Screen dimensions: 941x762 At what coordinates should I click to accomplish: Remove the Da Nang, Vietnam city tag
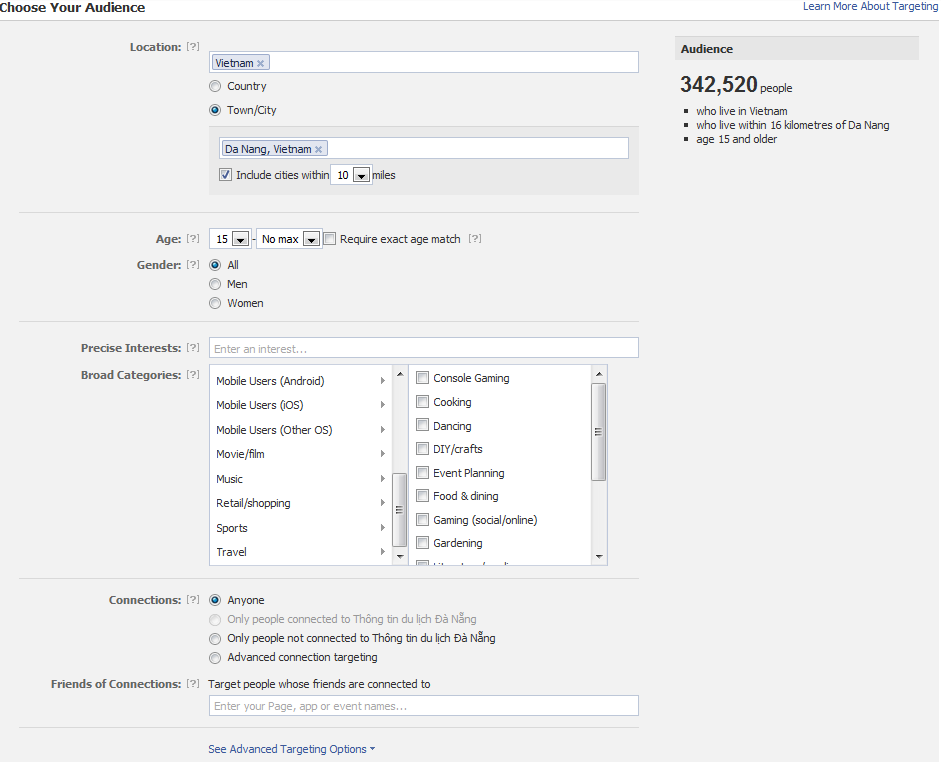coord(319,149)
